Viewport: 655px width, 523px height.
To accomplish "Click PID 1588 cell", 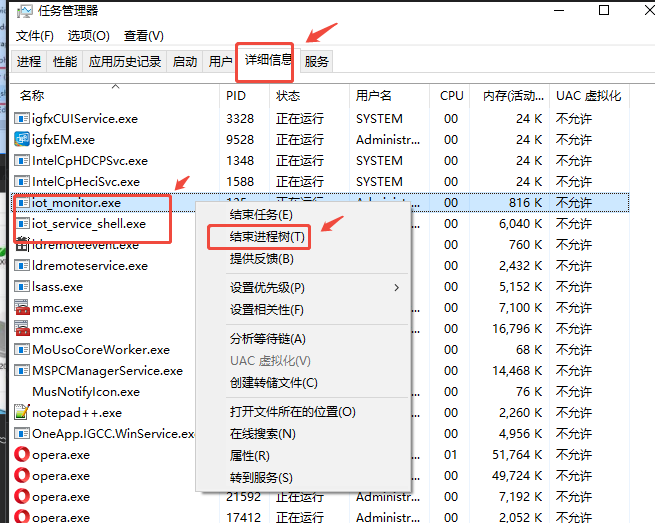I will pos(240,182).
